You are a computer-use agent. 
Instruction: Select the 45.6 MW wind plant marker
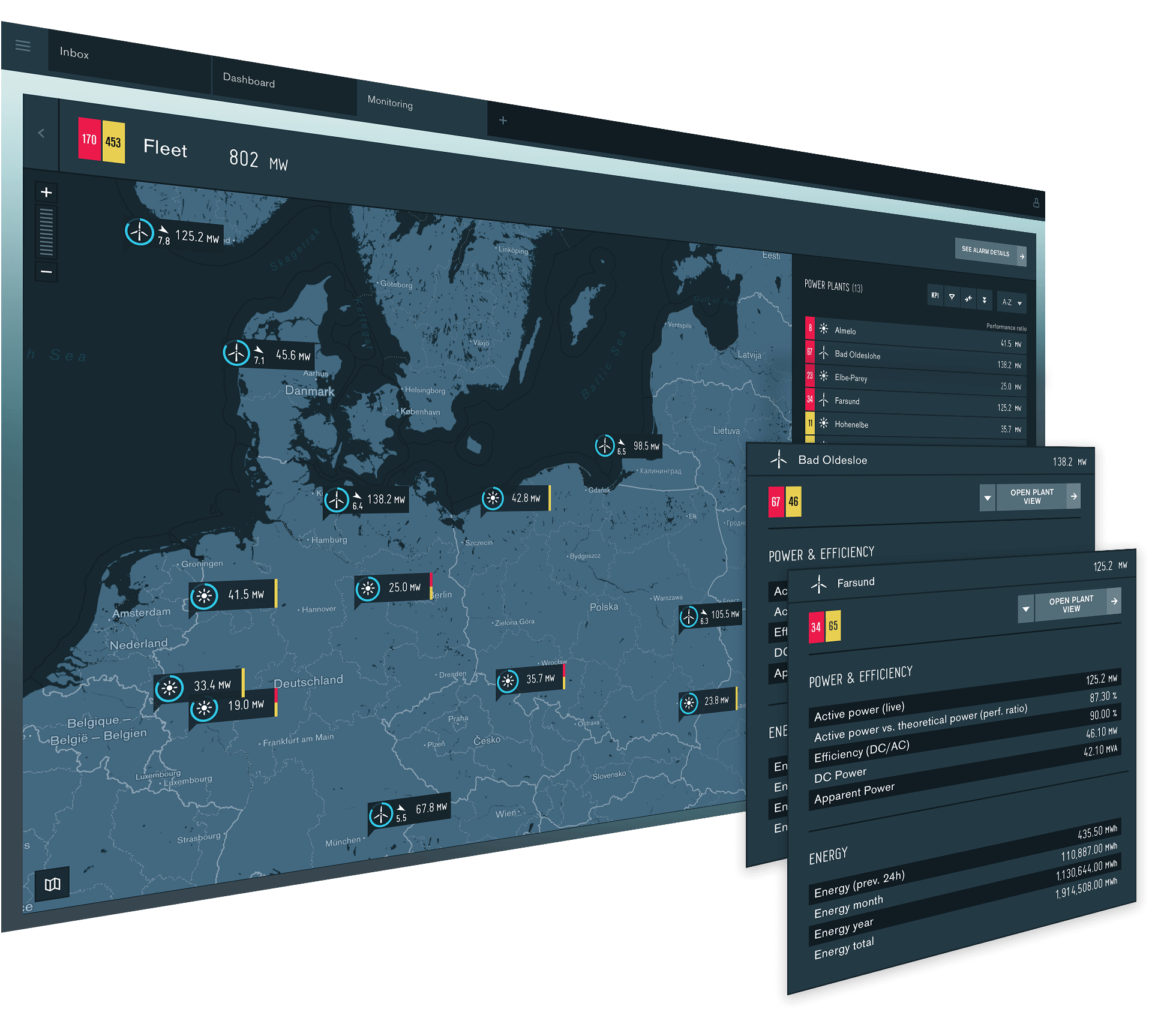[x=269, y=354]
